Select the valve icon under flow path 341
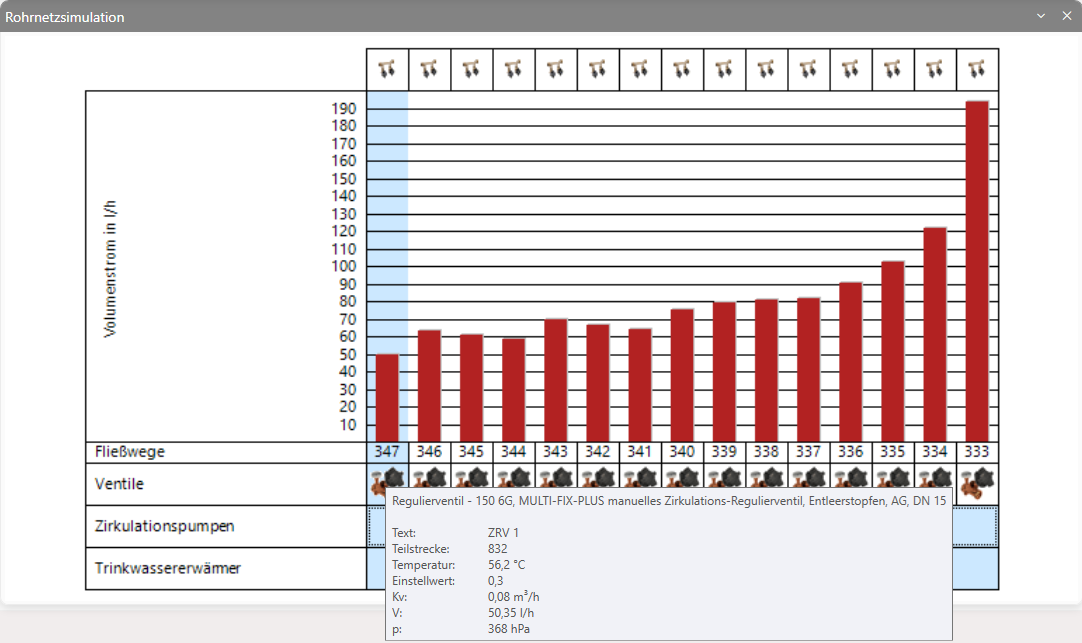The width and height of the screenshot is (1082, 643). (640, 477)
